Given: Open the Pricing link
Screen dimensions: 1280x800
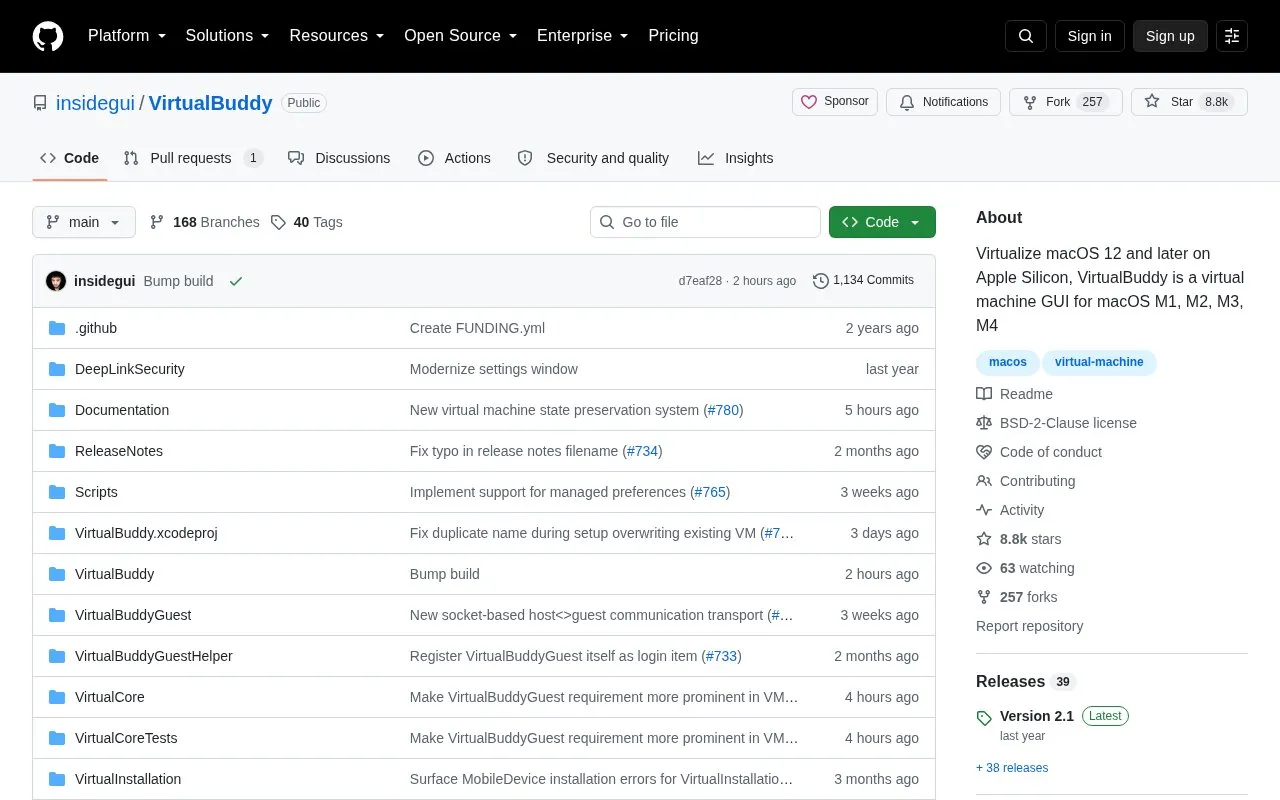Looking at the screenshot, I should tap(673, 36).
